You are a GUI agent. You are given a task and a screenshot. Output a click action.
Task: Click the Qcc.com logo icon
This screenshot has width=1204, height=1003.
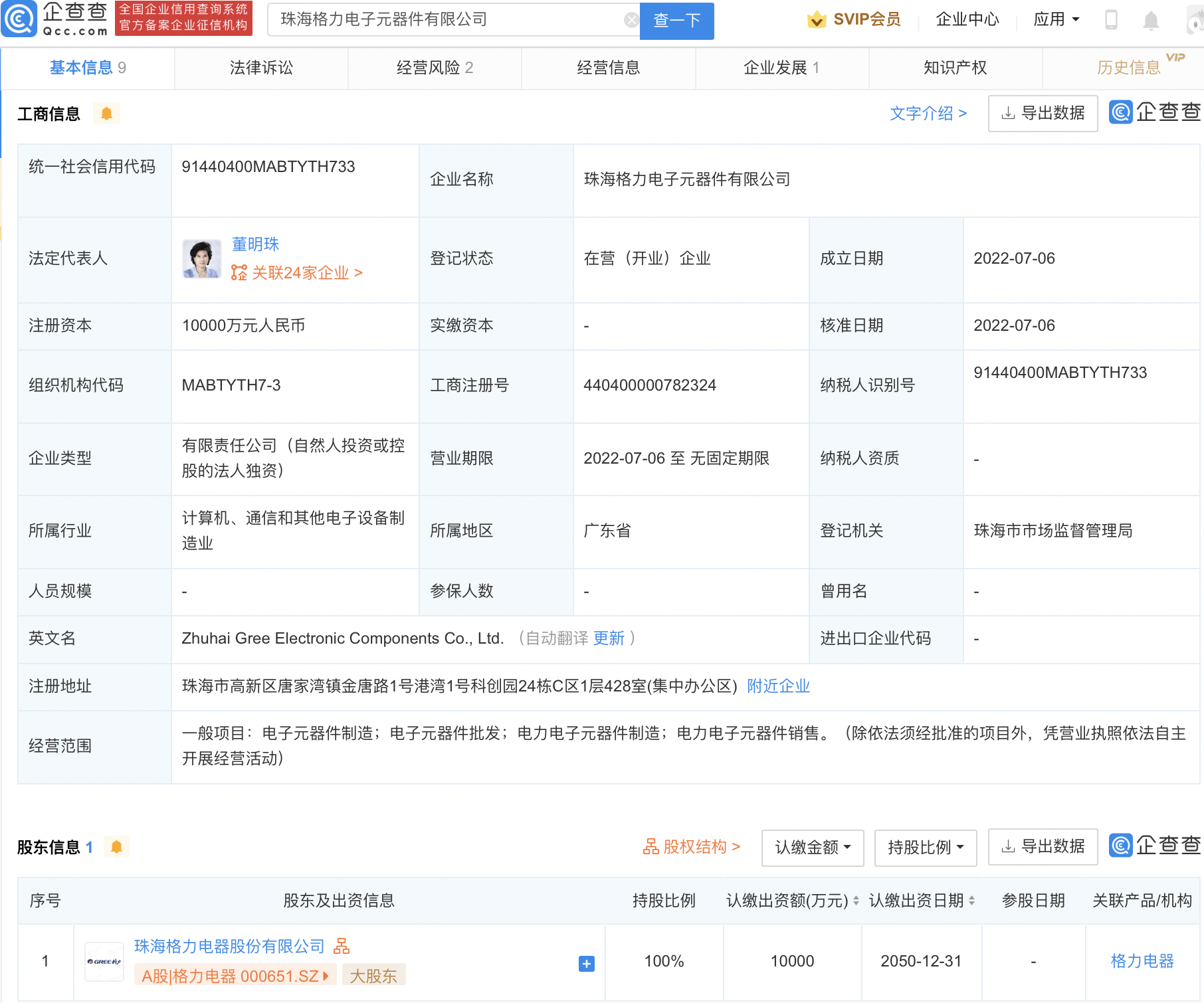click(x=19, y=19)
